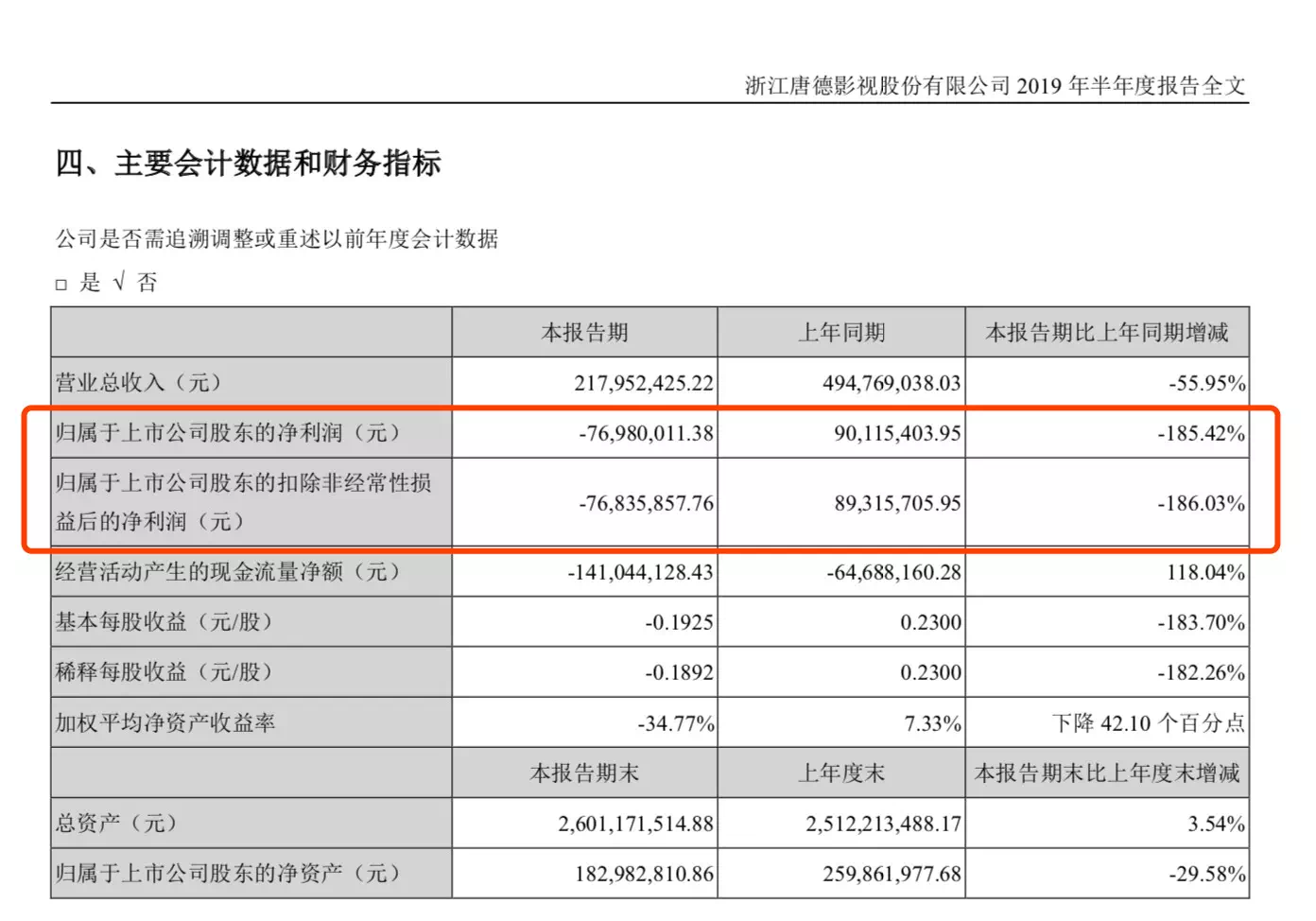This screenshot has height=921, width=1316.
Task: Click the 本报告期比上年同期增减 column header
Action: pyautogui.click(x=1106, y=333)
